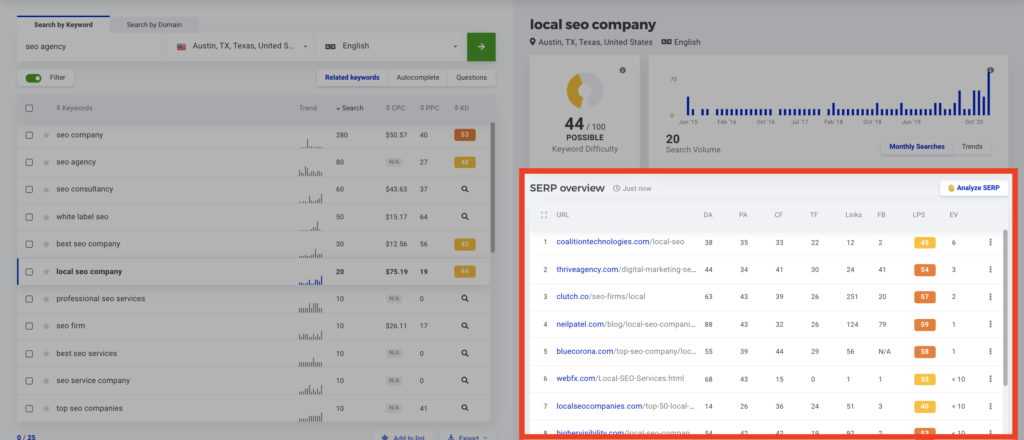
Task: Star the white label seo keyword
Action: [x=46, y=217]
